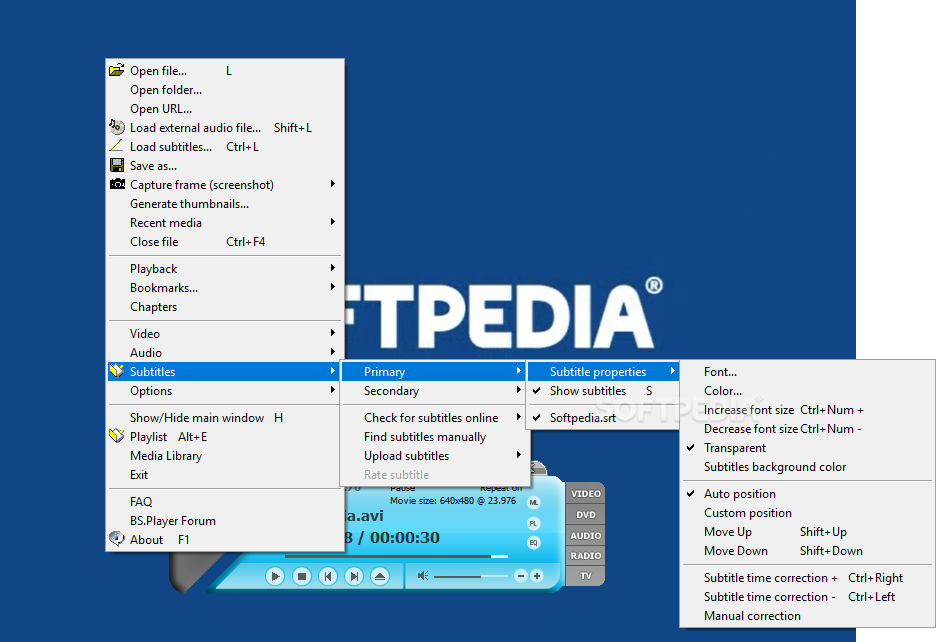Click Subtitle time correction + item
The image size is (936, 642).
click(808, 578)
